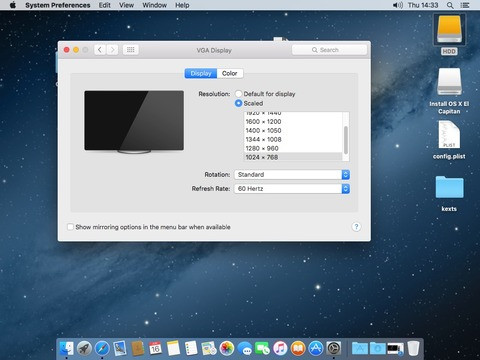Open Contacts book icon in dock
480x360 pixels.
pos(138,349)
